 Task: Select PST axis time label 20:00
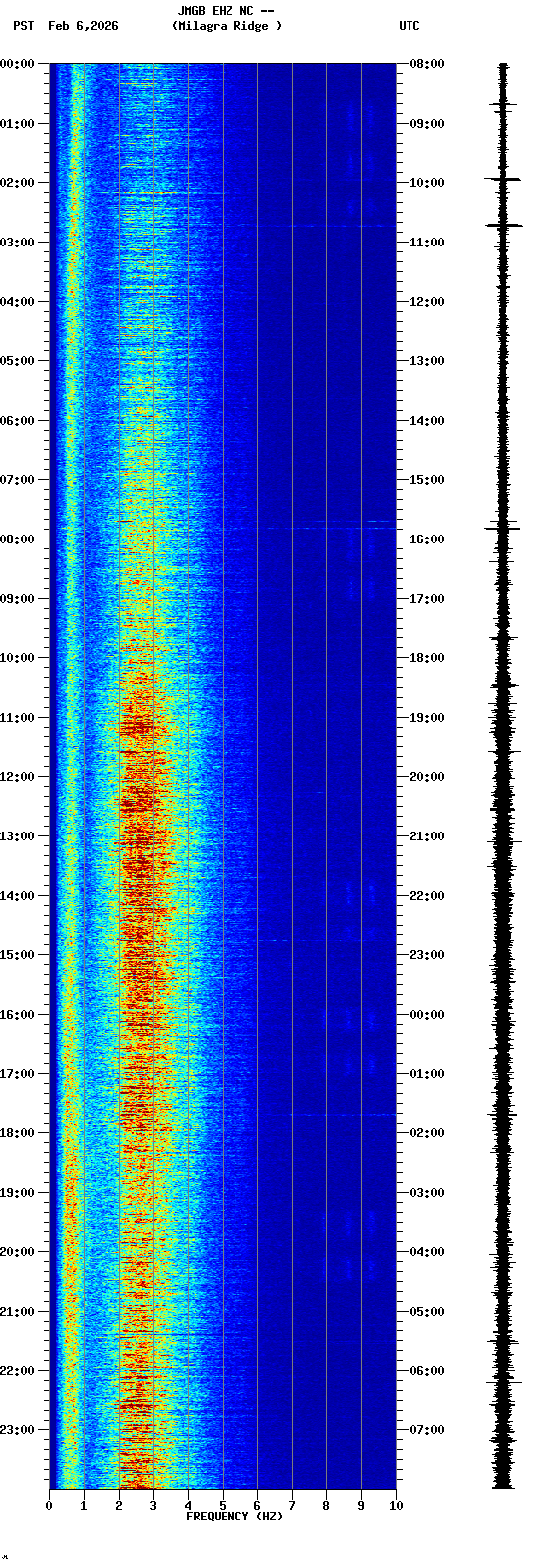tap(17, 1252)
